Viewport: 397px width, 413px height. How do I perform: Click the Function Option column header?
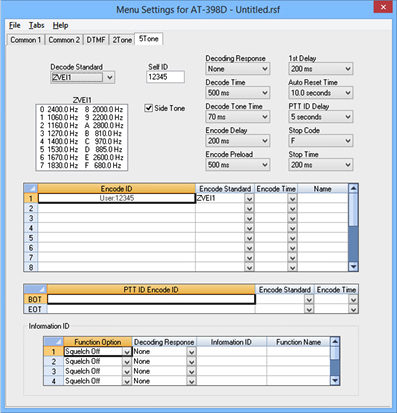click(x=98, y=342)
